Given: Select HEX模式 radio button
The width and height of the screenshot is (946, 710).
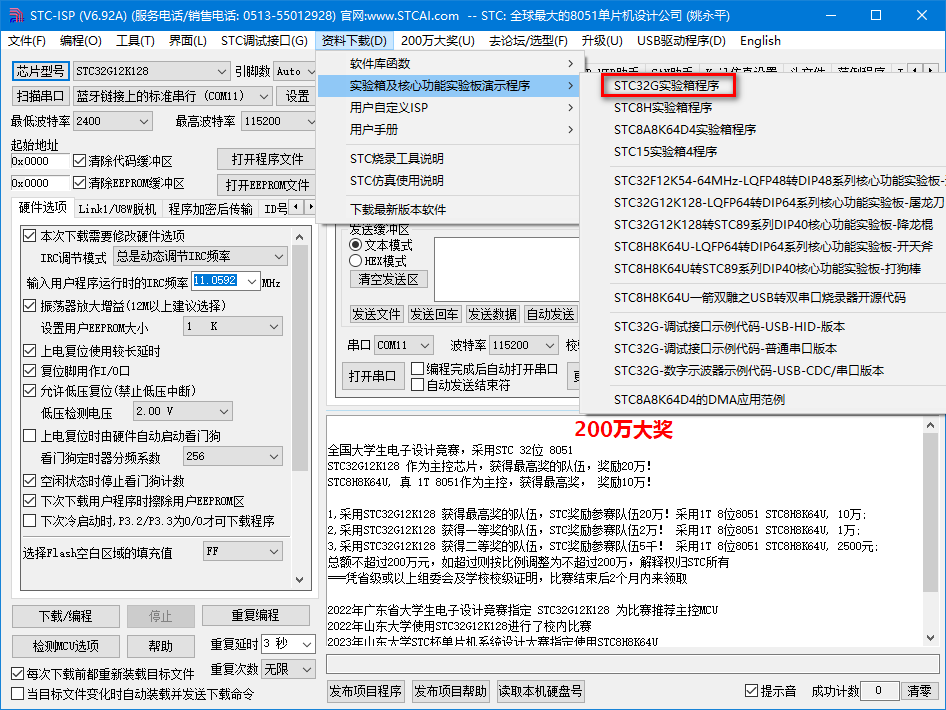Looking at the screenshot, I should [x=355, y=261].
